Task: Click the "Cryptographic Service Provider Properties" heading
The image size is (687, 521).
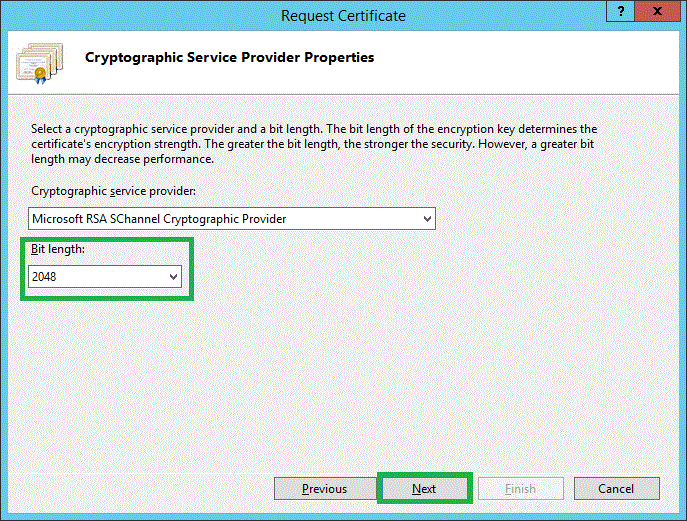Action: 230,58
